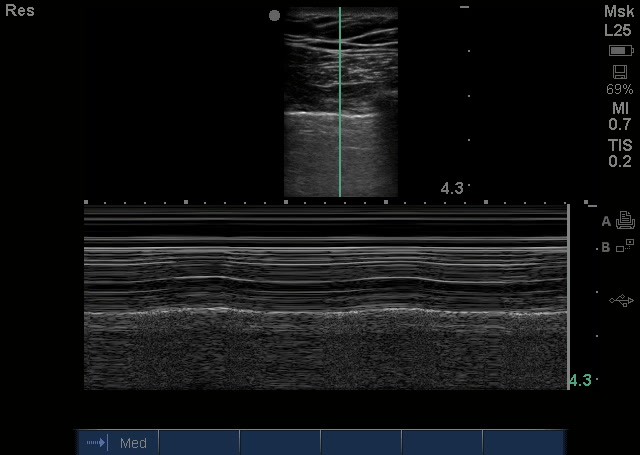Select the Med sweep speed softkey
This screenshot has height=455, width=640.
click(x=133, y=442)
